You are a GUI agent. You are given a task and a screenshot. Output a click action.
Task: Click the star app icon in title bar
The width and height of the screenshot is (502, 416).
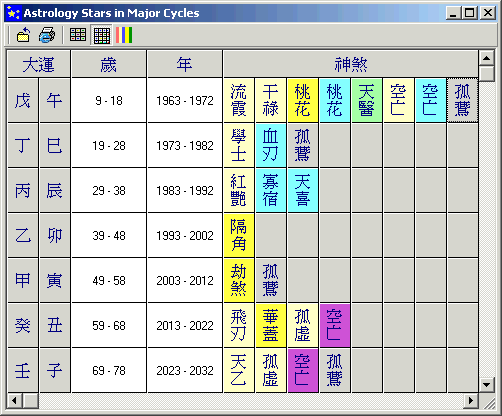13,13
